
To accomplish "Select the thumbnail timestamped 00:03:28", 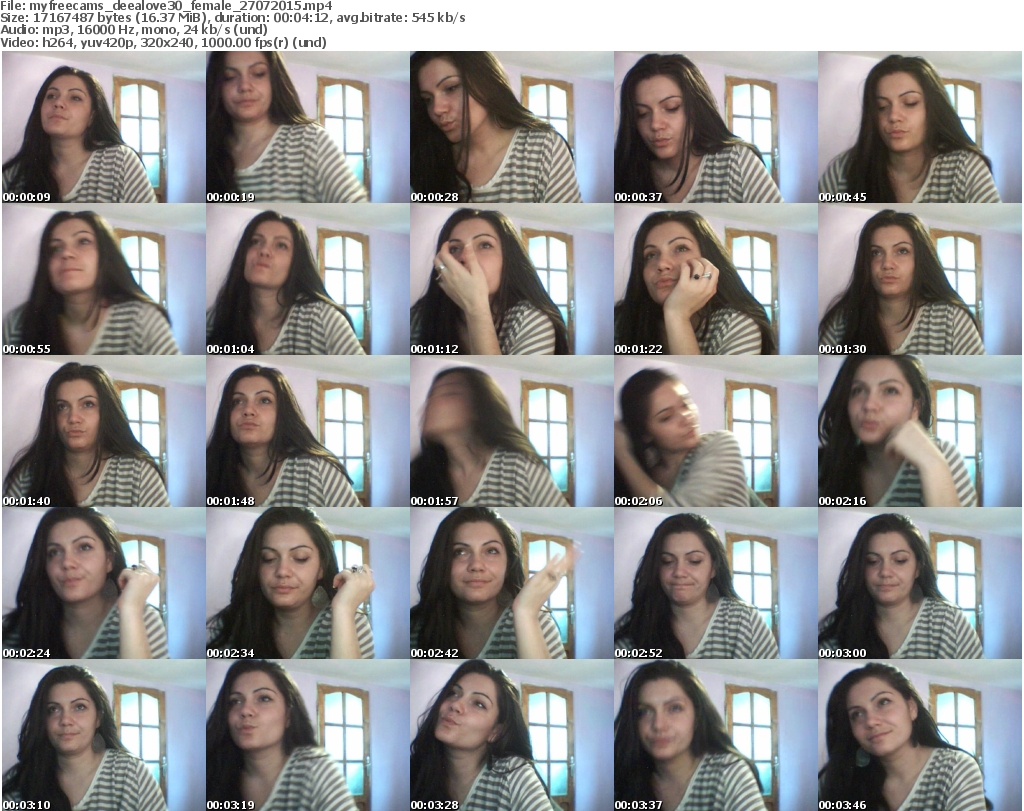I will pos(511,735).
